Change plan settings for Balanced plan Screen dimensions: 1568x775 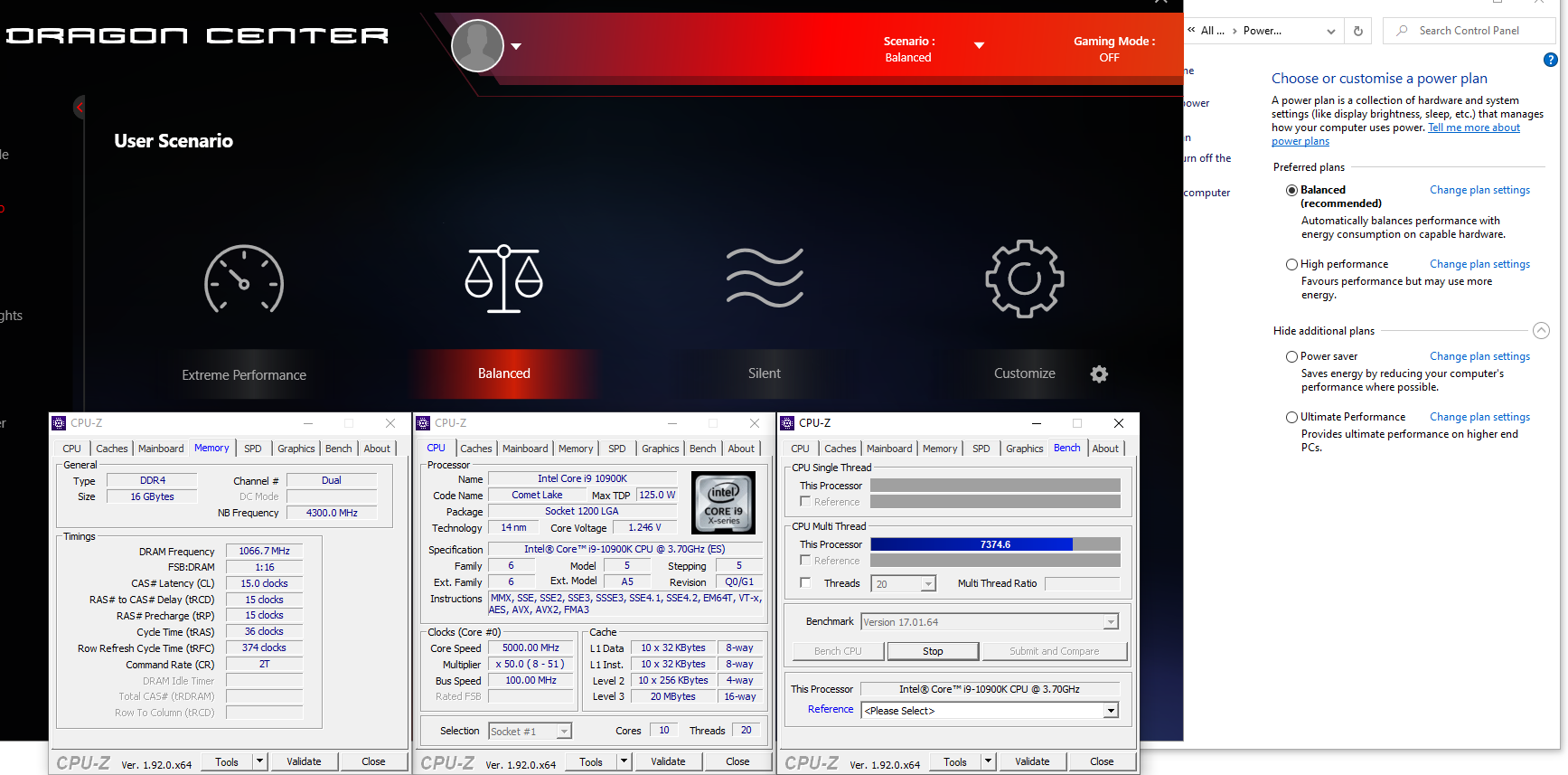1479,190
